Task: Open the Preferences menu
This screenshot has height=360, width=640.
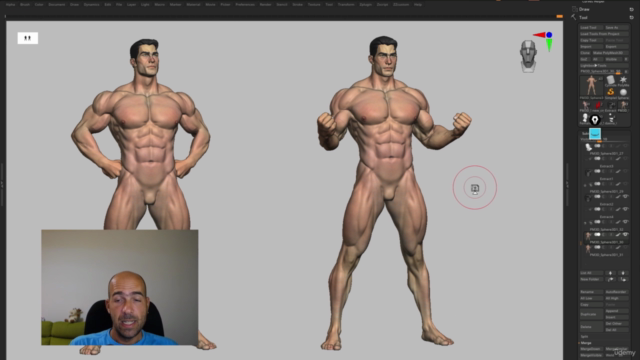Action: click(245, 4)
